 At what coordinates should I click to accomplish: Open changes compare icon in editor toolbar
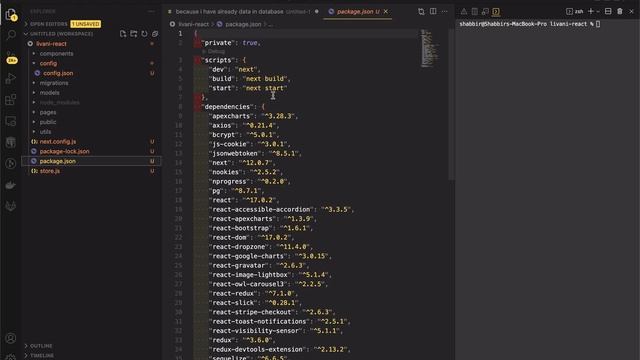point(421,11)
